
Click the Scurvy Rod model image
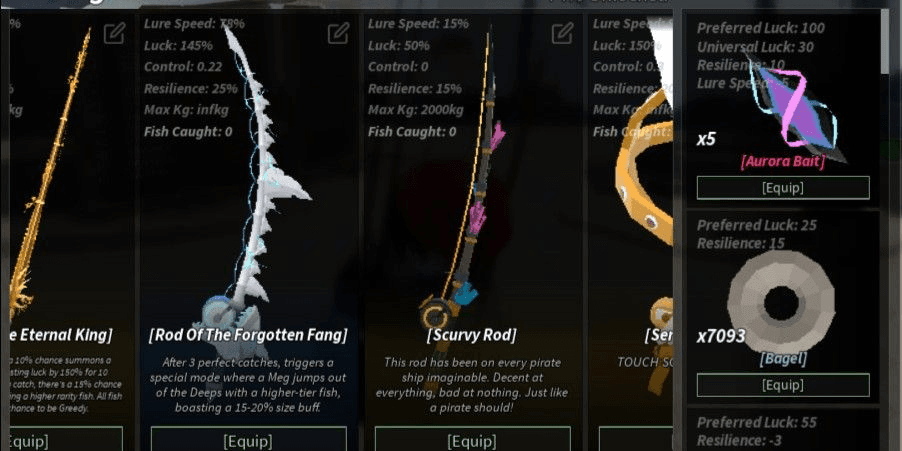[x=466, y=184]
